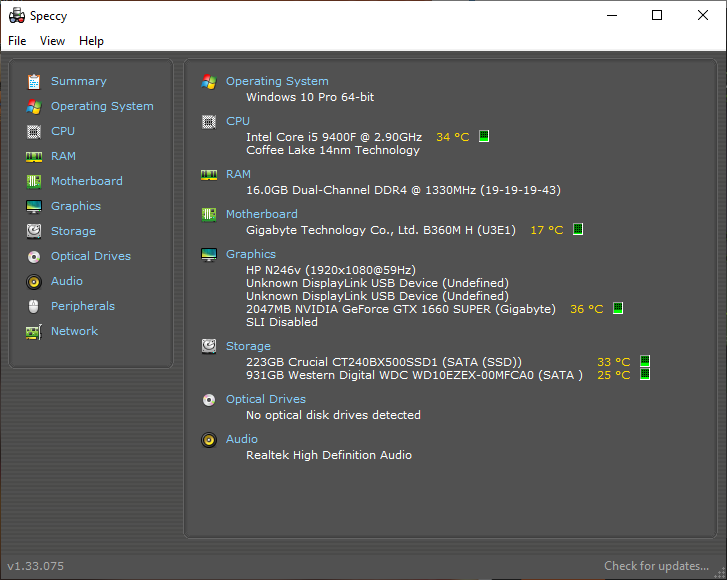
Task: Click Check for updates link
Action: pos(656,566)
